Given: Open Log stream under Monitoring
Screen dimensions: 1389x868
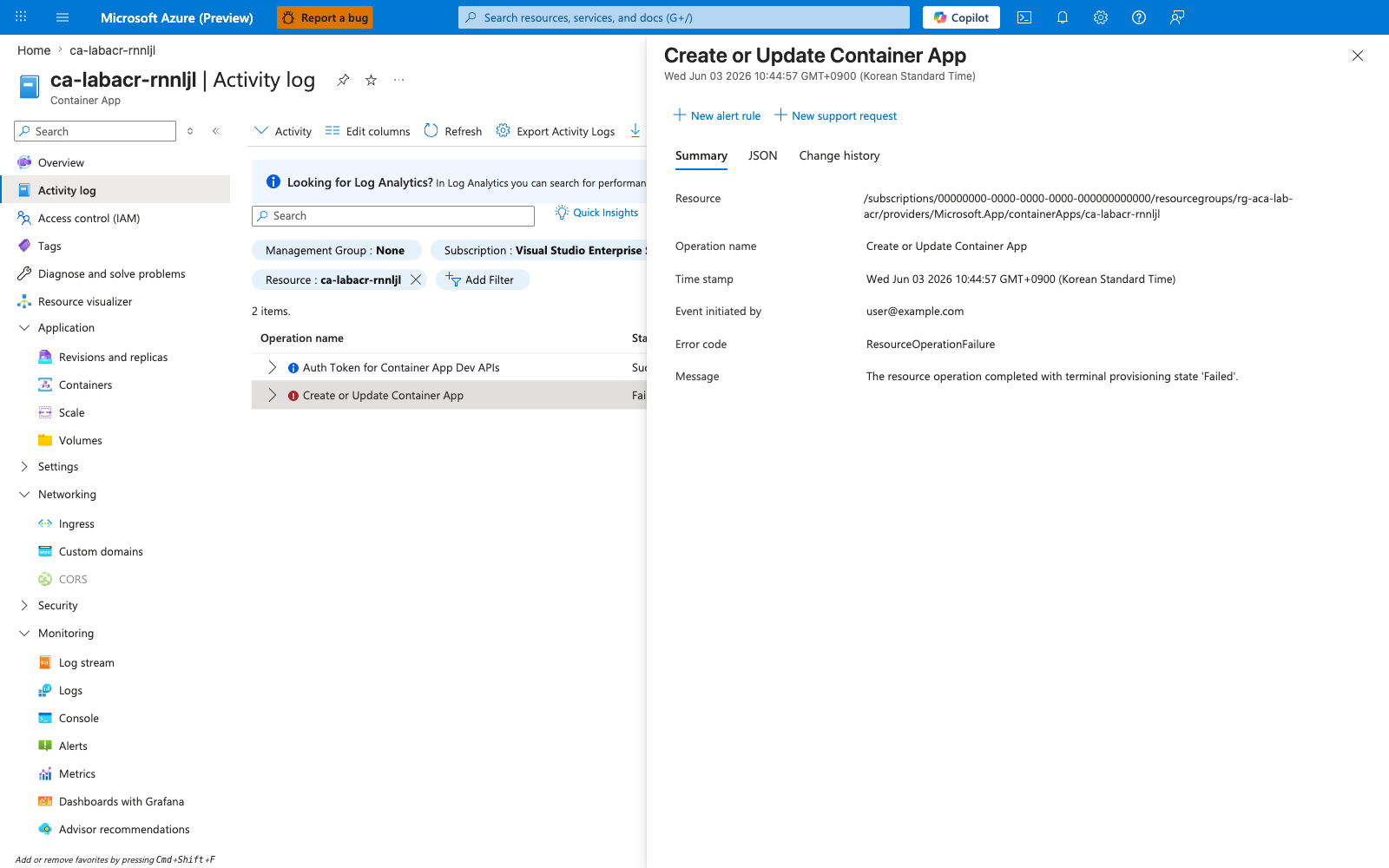Looking at the screenshot, I should 86,662.
